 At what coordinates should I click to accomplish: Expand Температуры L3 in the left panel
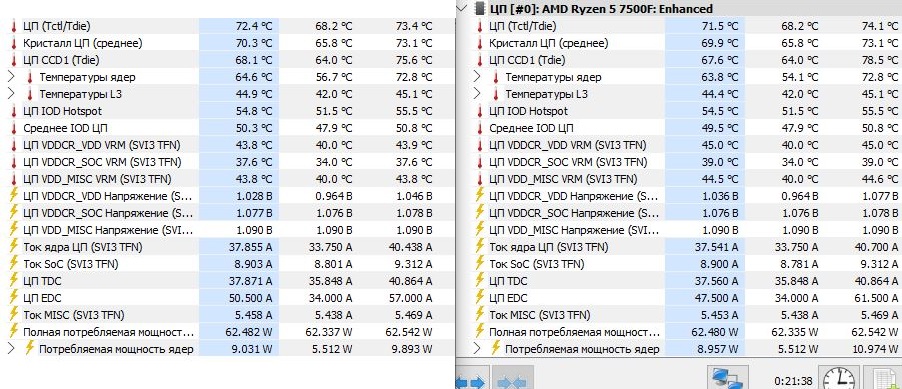(x=11, y=94)
